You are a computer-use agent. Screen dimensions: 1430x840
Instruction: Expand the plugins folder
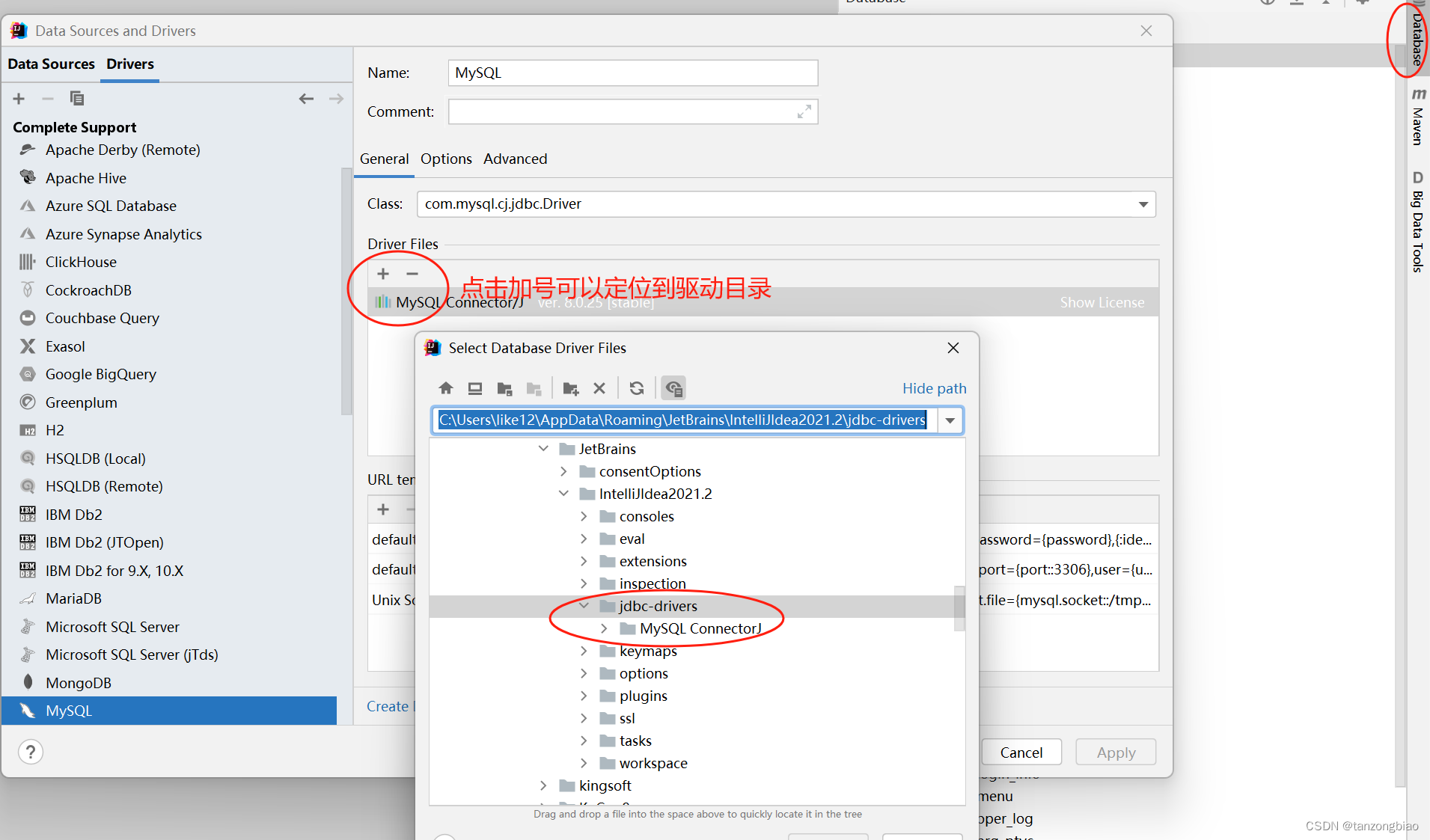[584, 696]
